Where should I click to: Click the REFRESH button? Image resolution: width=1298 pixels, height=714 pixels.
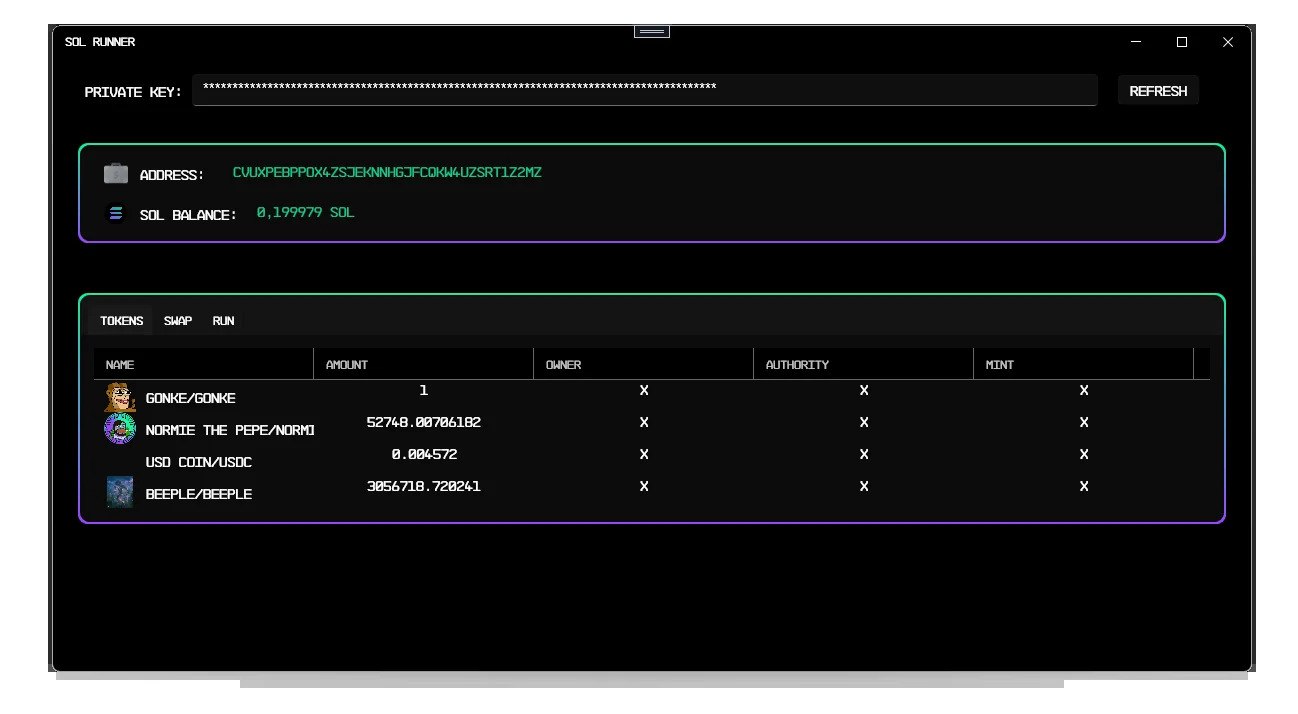(x=1157, y=90)
